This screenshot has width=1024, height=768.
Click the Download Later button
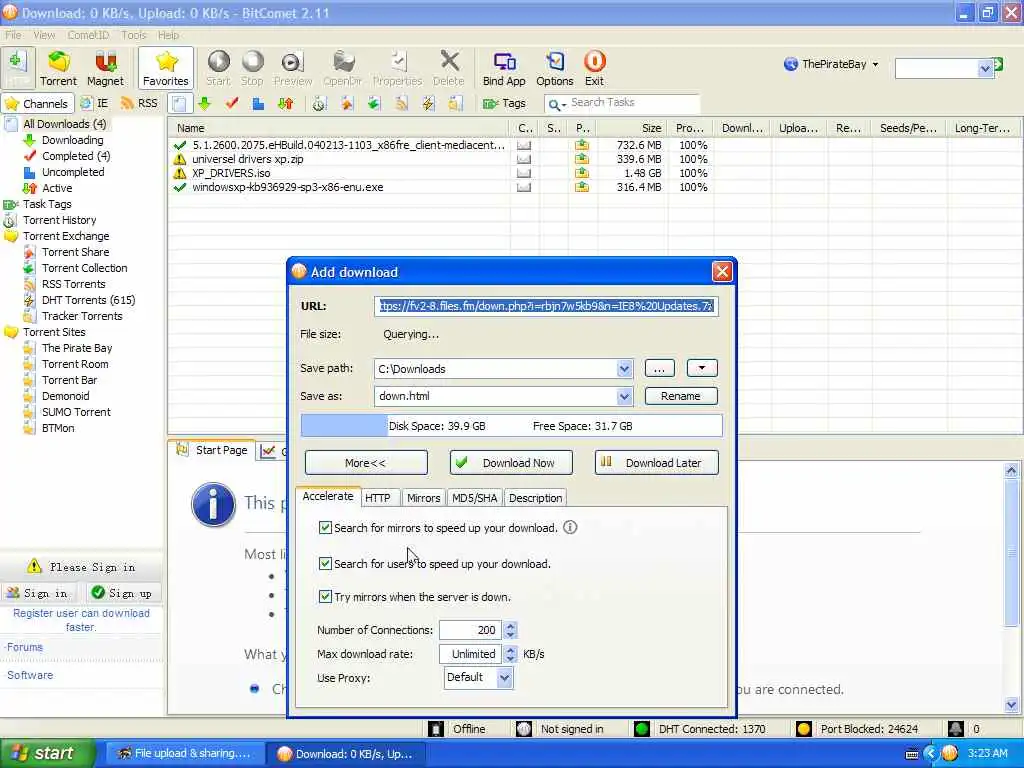coord(656,462)
